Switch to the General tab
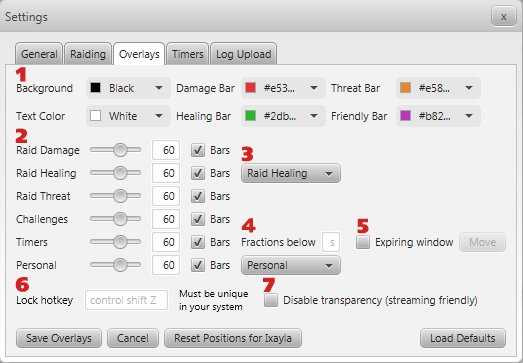523x363 pixels. point(39,54)
